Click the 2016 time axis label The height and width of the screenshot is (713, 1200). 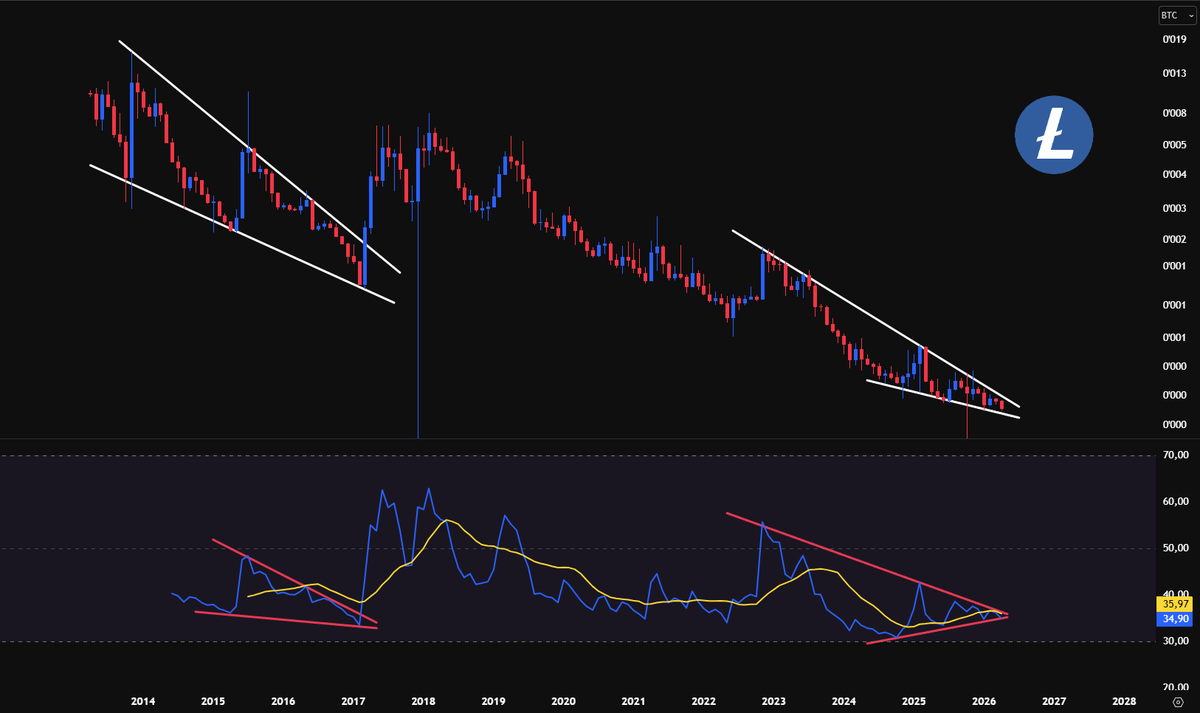(283, 702)
